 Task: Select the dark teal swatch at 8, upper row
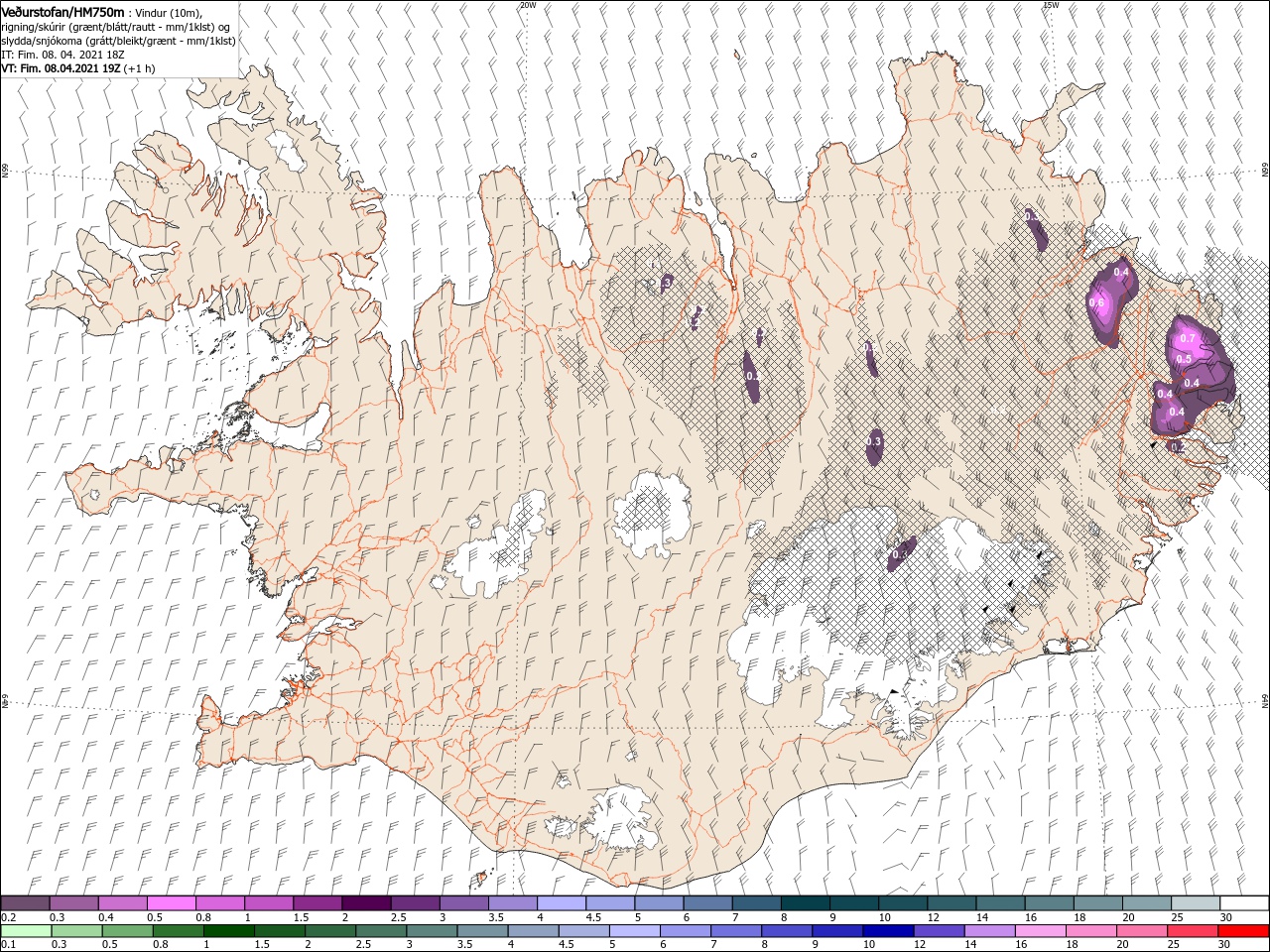805,903
